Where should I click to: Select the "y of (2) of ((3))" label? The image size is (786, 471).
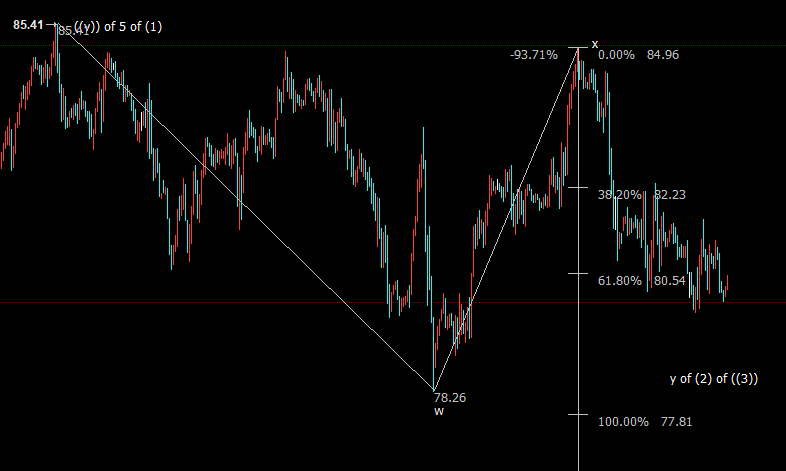(x=713, y=378)
